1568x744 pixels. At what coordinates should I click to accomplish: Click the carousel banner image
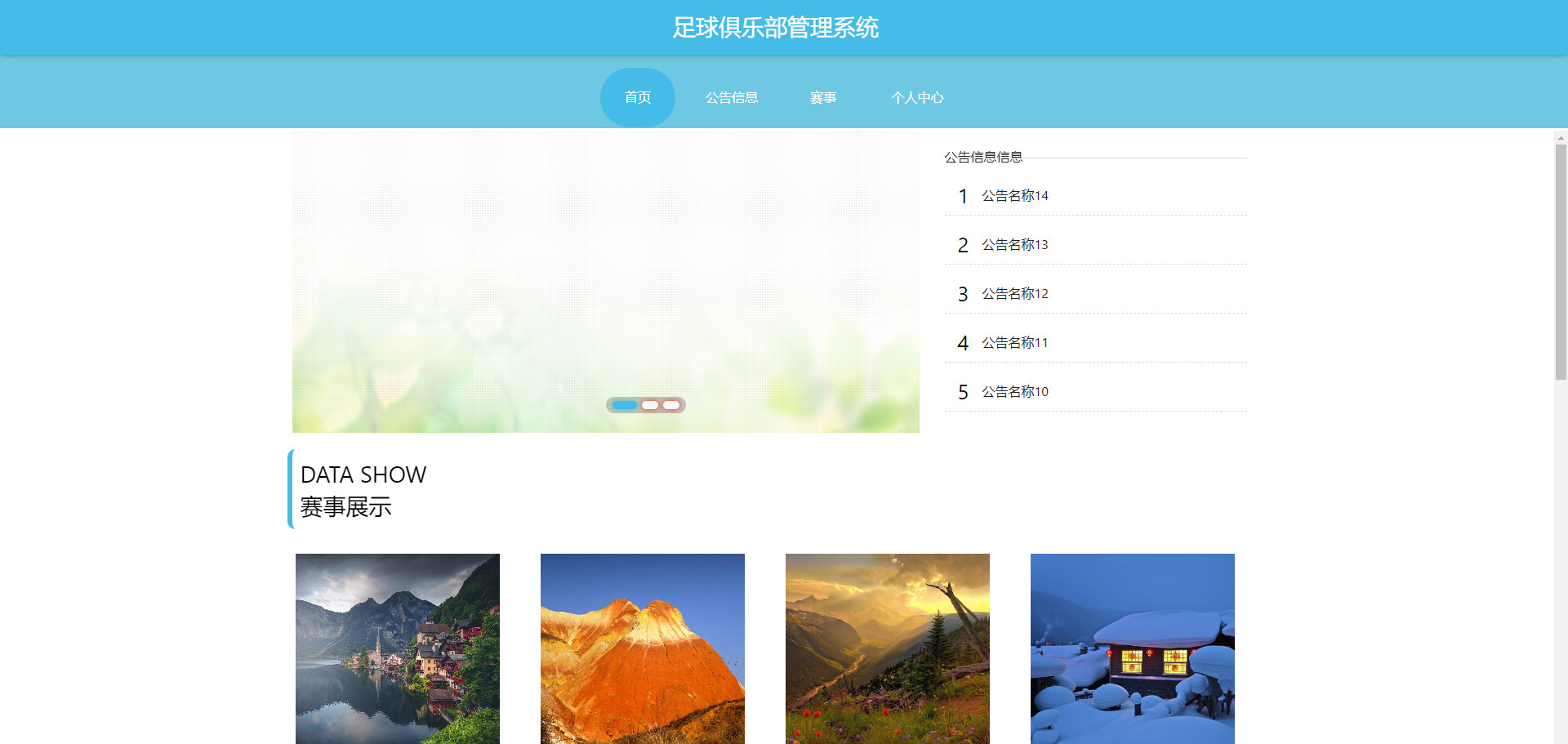pos(606,281)
